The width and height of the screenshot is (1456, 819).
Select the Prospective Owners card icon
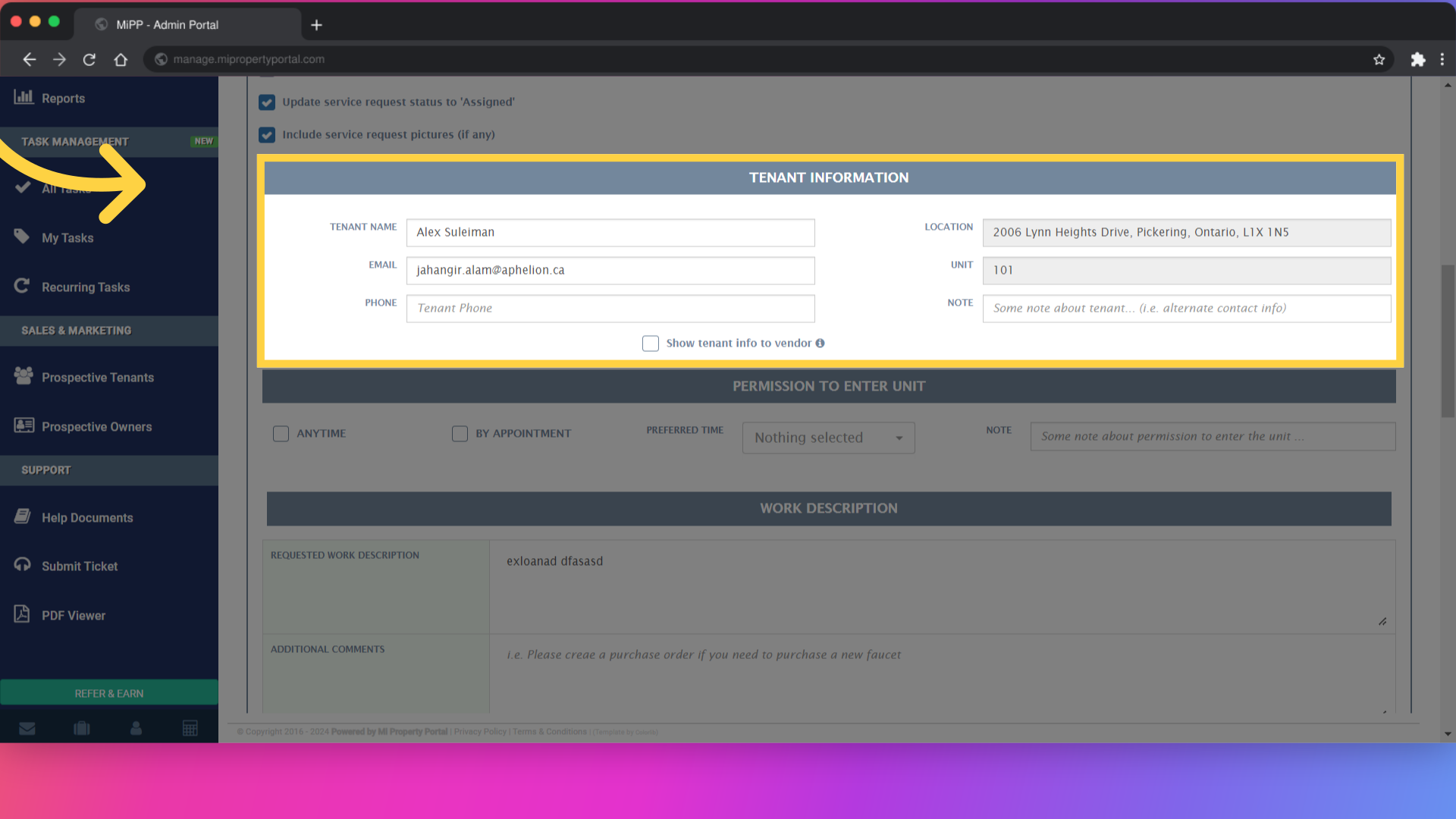click(x=23, y=425)
